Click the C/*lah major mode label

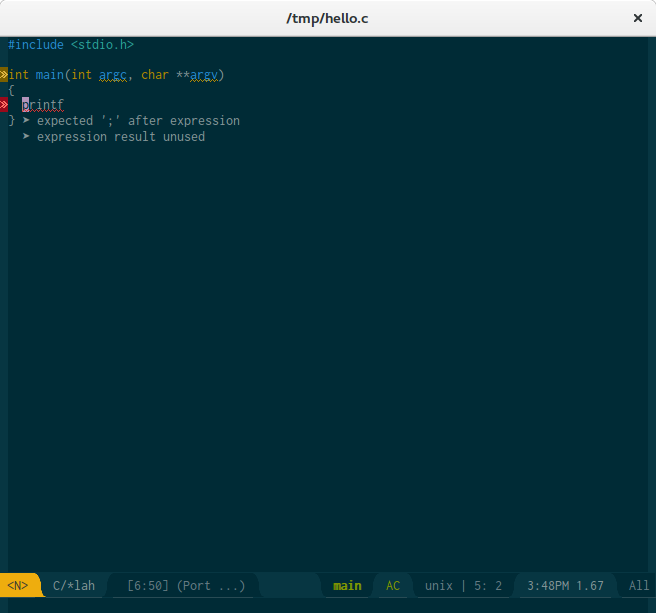pos(74,585)
